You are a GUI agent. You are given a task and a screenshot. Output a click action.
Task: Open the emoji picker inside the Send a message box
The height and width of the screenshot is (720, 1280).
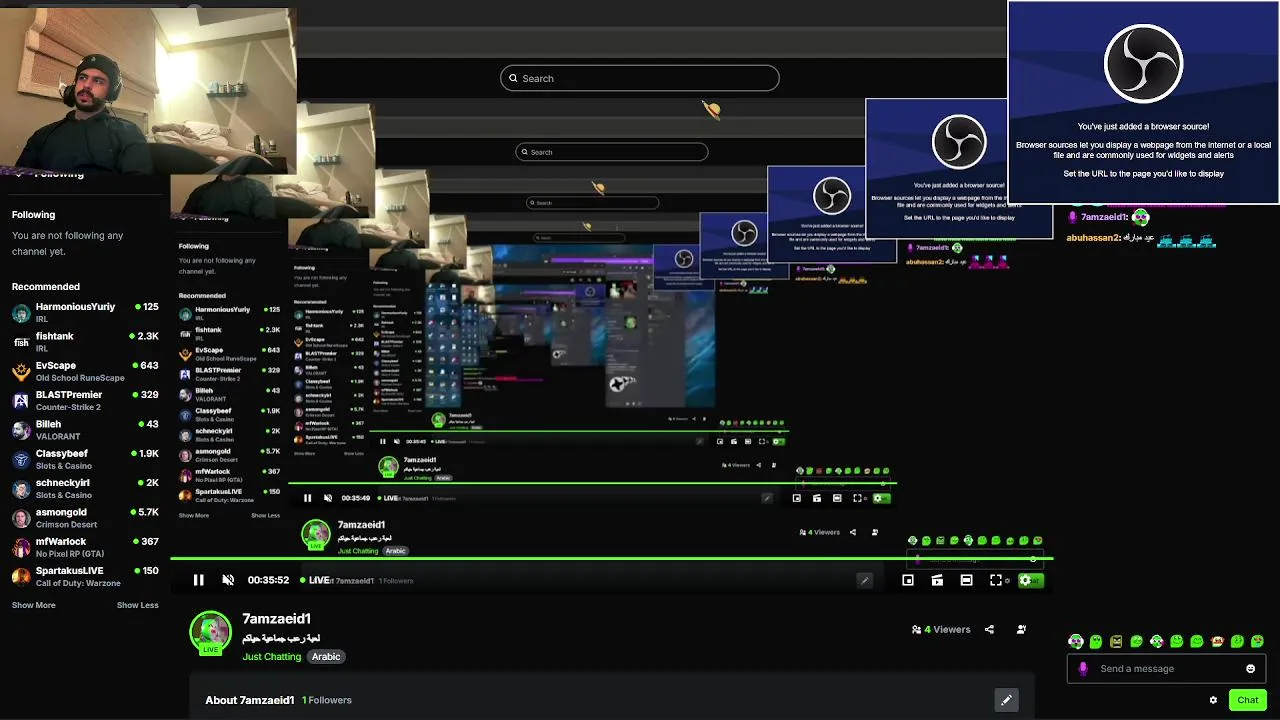pos(1250,669)
